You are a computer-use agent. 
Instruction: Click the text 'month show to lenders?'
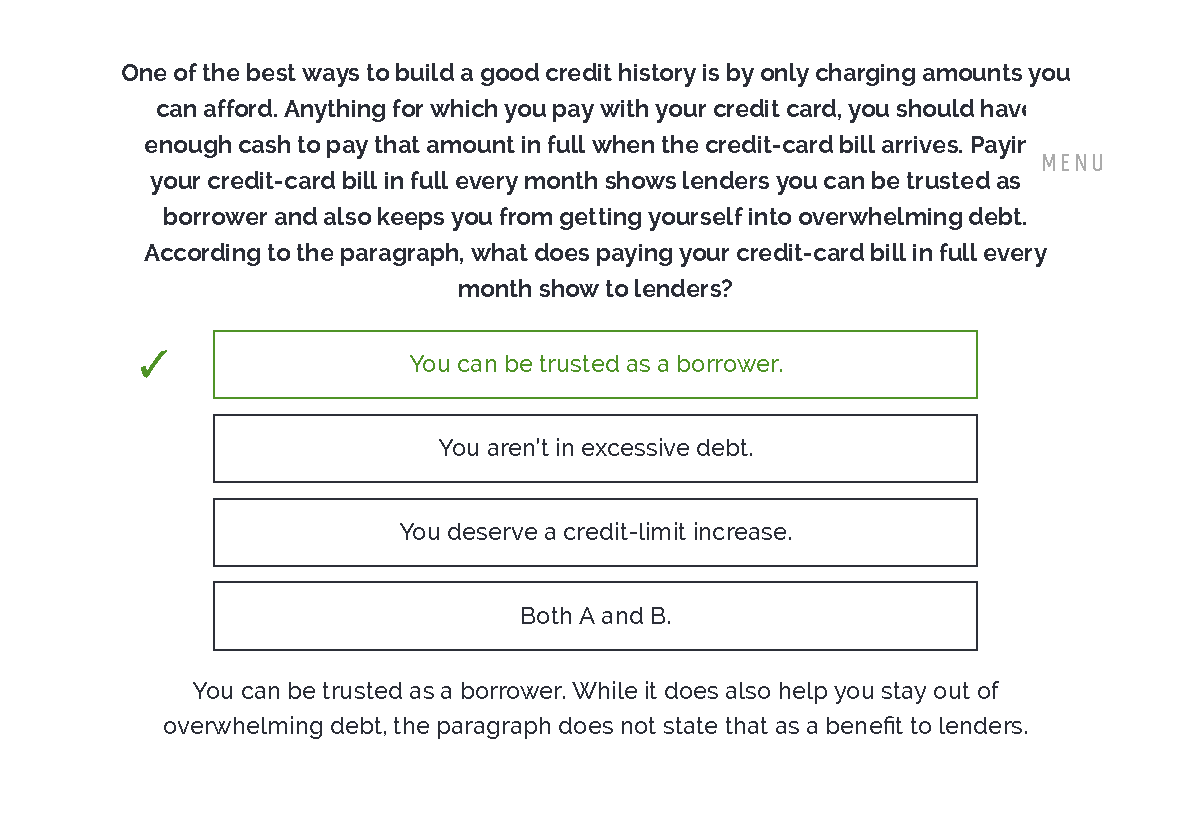coord(595,289)
